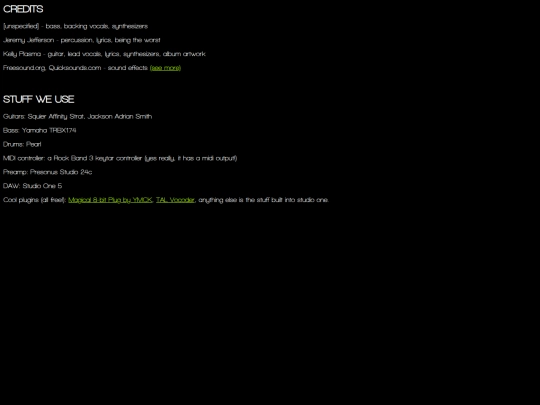Open the Magical 8-bit Plug by YMCK link
This screenshot has height=405, width=540.
click(110, 200)
